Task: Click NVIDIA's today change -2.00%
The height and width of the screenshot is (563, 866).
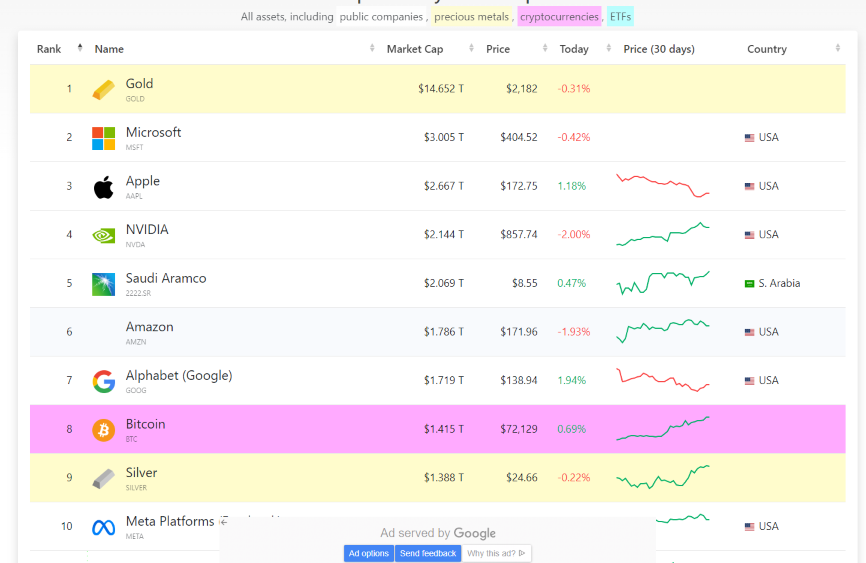Action: click(x=574, y=235)
